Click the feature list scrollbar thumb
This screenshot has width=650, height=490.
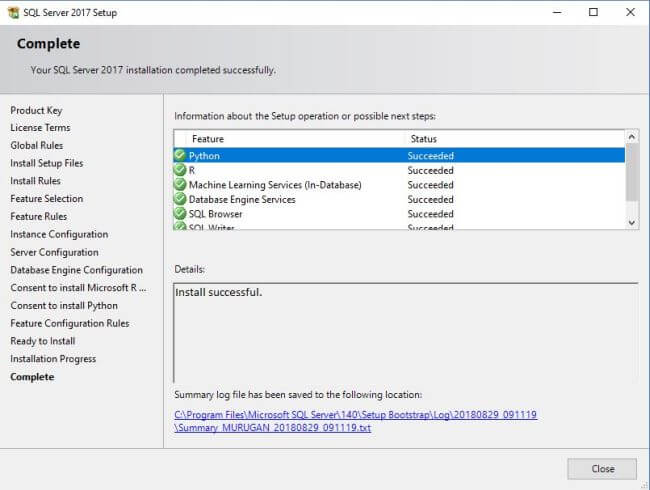pyautogui.click(x=632, y=172)
